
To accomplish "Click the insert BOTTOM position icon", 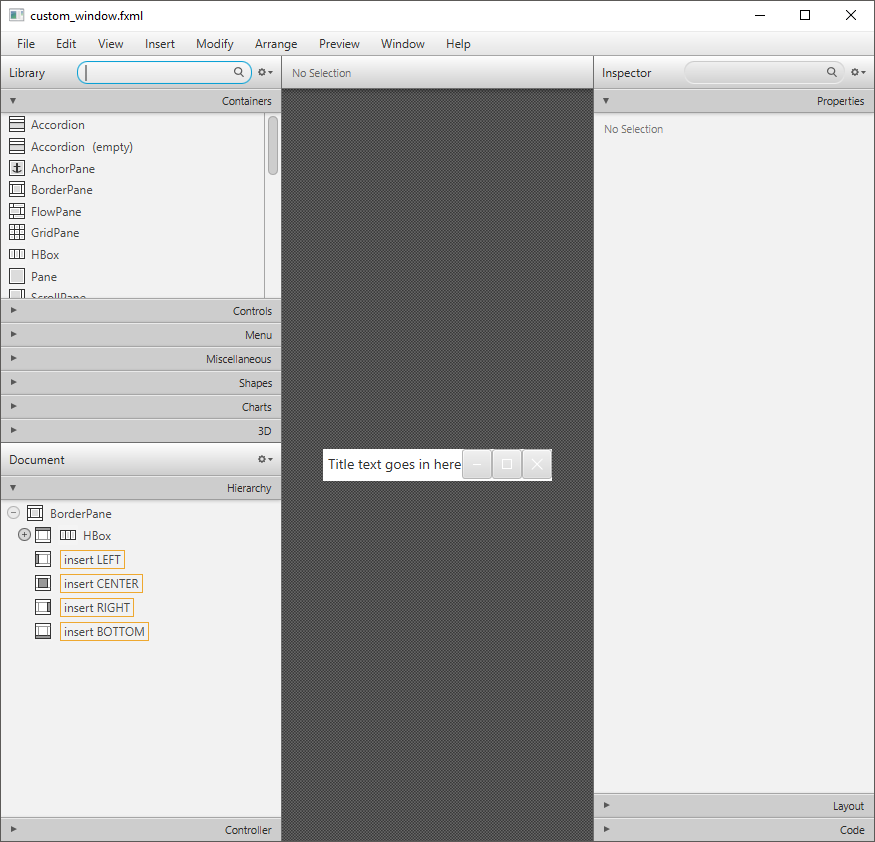I will pyautogui.click(x=43, y=631).
